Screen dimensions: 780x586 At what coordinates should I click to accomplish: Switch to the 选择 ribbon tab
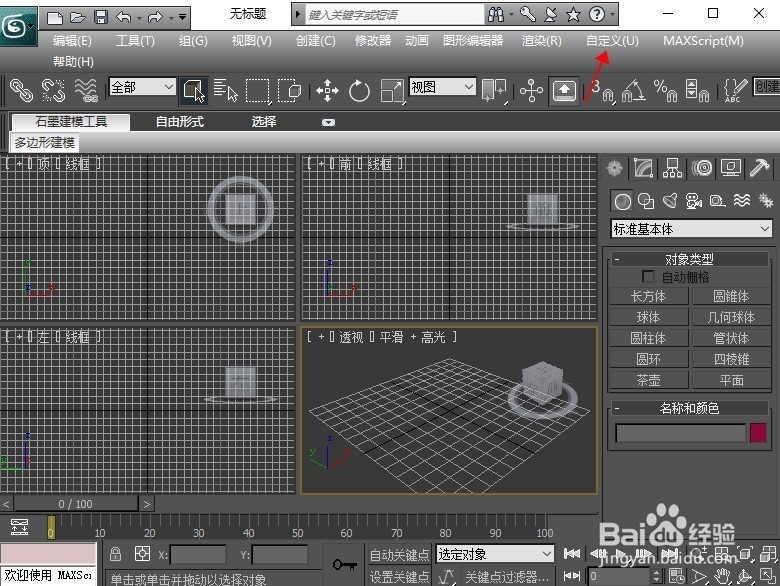(x=264, y=121)
